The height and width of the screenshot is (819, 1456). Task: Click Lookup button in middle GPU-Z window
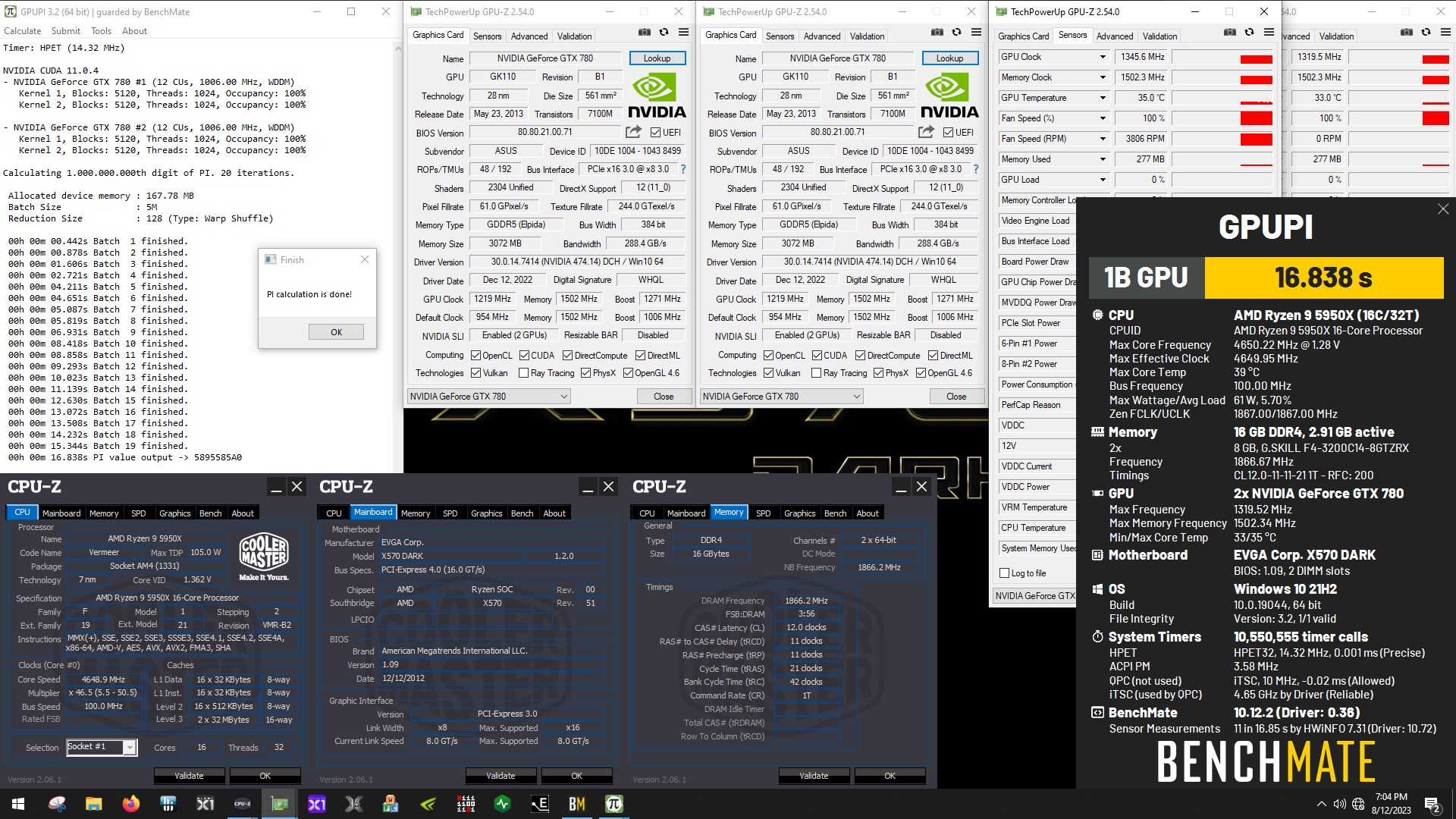(x=949, y=58)
